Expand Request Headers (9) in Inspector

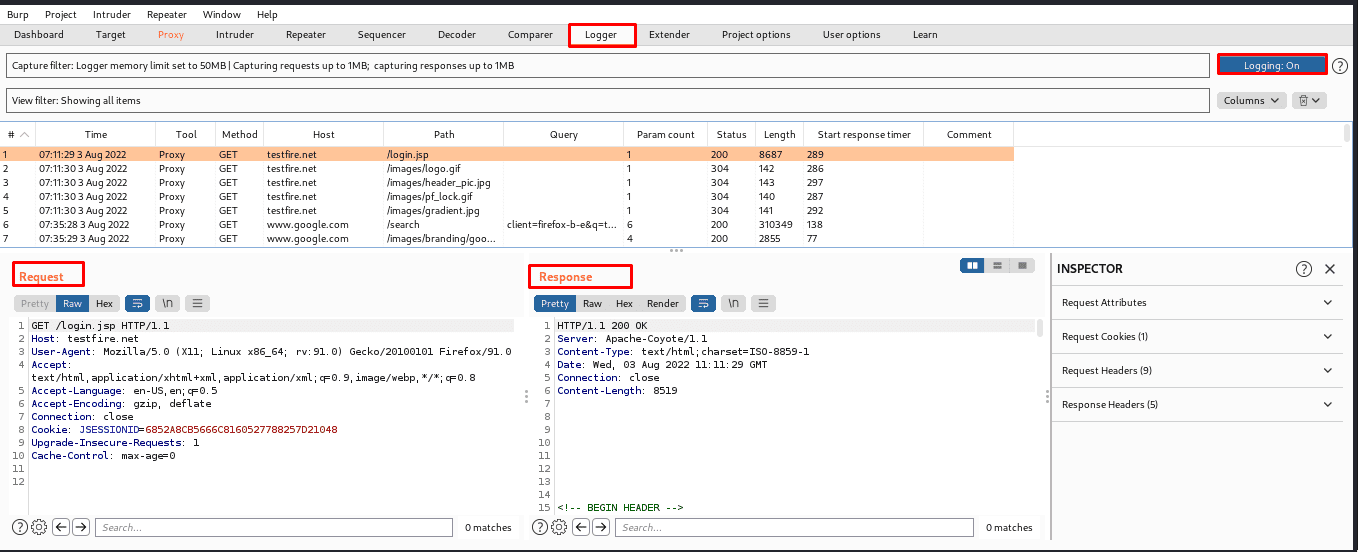pos(1199,370)
